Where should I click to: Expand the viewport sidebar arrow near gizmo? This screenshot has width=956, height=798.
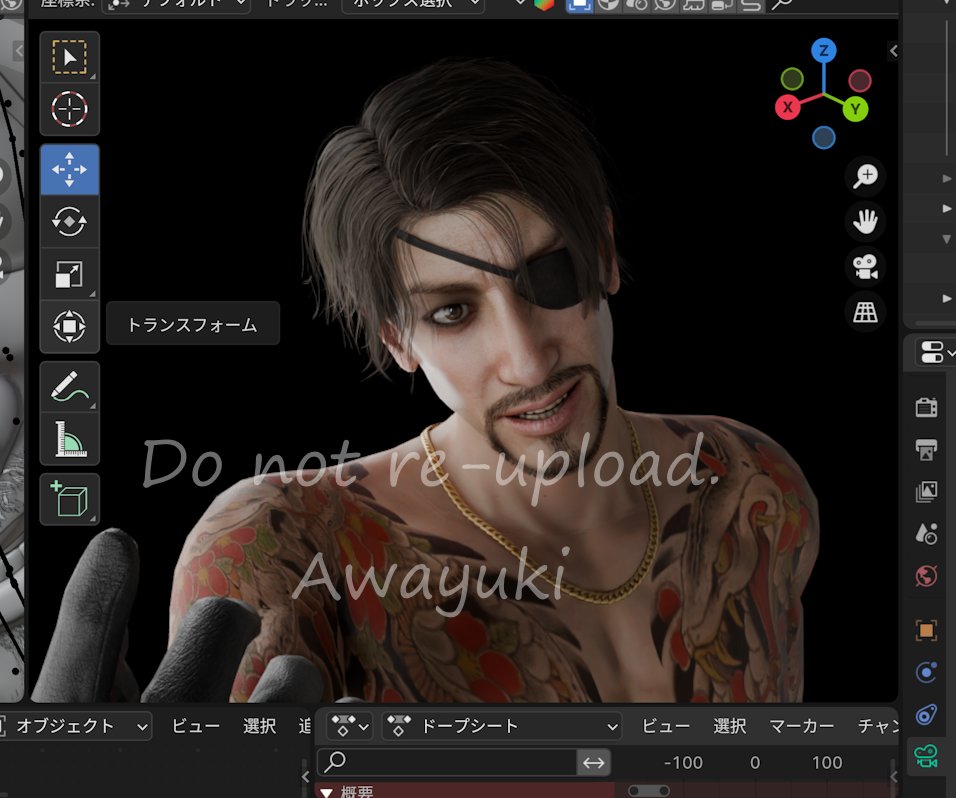point(893,51)
